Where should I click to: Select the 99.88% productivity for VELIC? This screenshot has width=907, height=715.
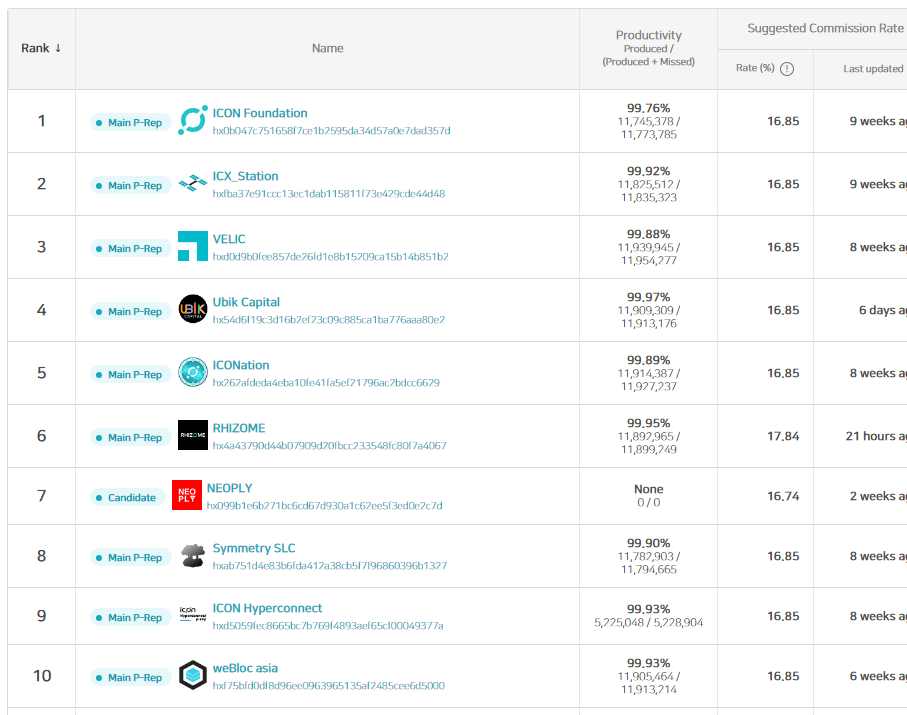click(x=648, y=234)
